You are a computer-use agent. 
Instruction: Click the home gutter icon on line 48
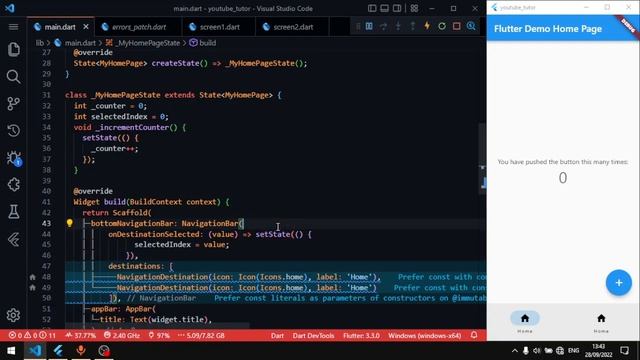tap(32, 277)
